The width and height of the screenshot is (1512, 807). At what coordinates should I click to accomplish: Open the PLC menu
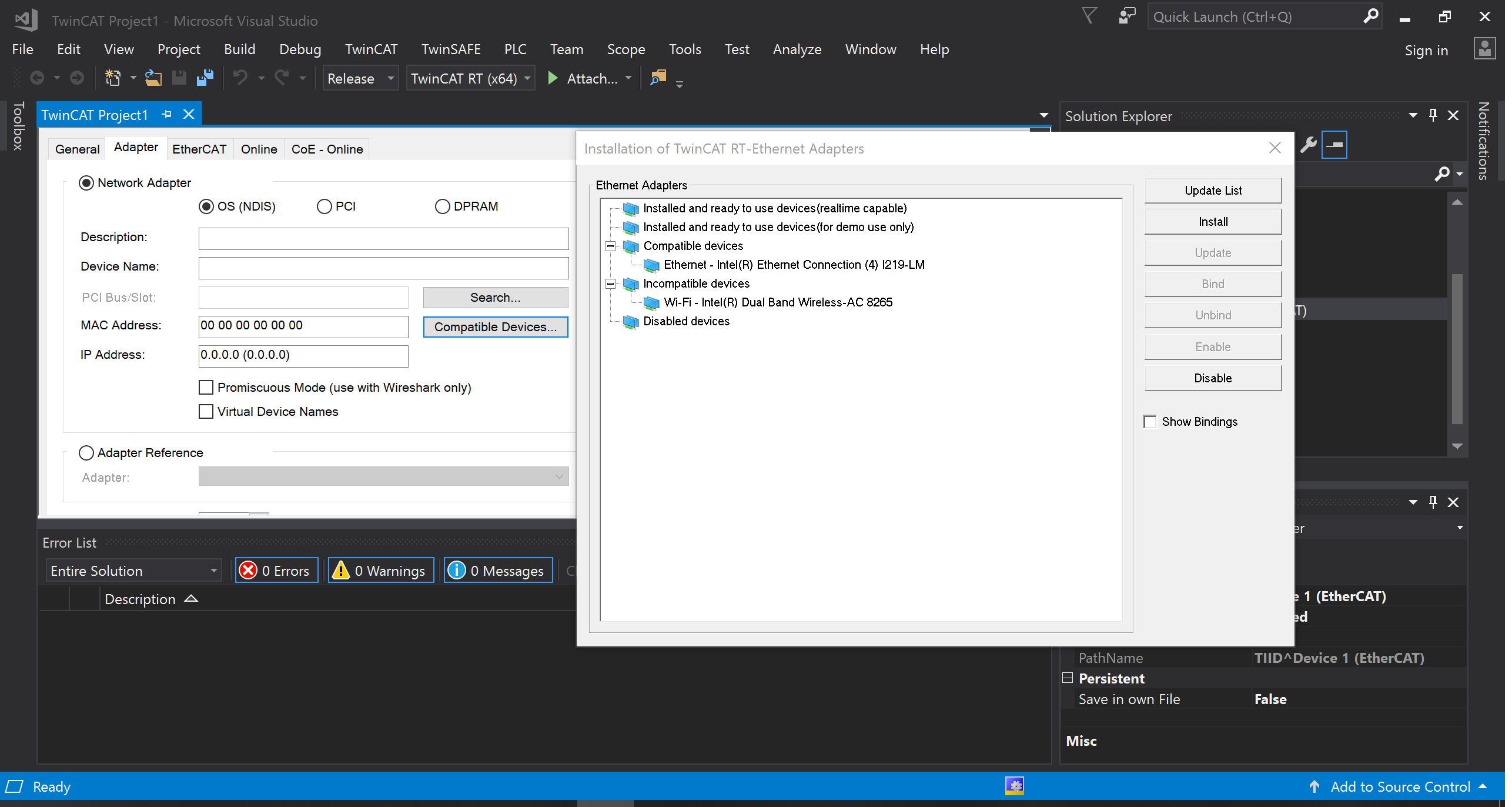tap(516, 49)
